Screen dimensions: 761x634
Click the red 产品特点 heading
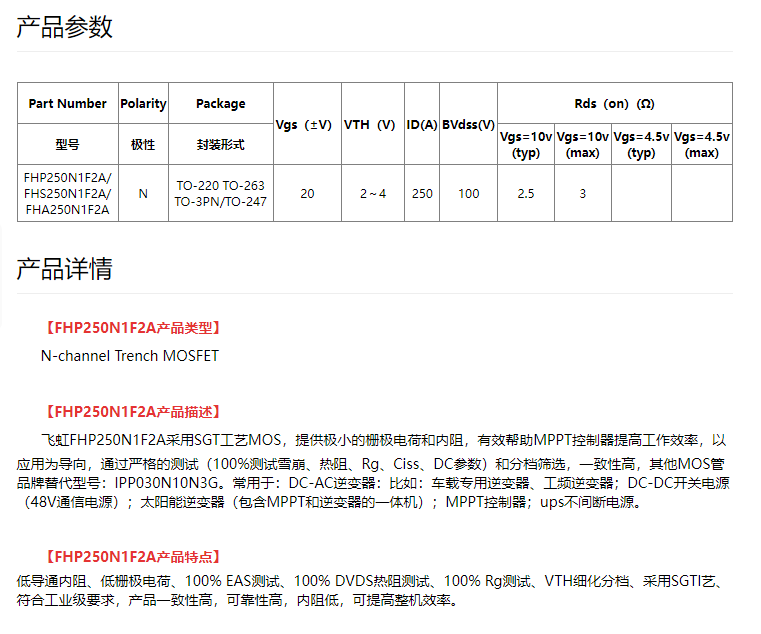point(132,557)
